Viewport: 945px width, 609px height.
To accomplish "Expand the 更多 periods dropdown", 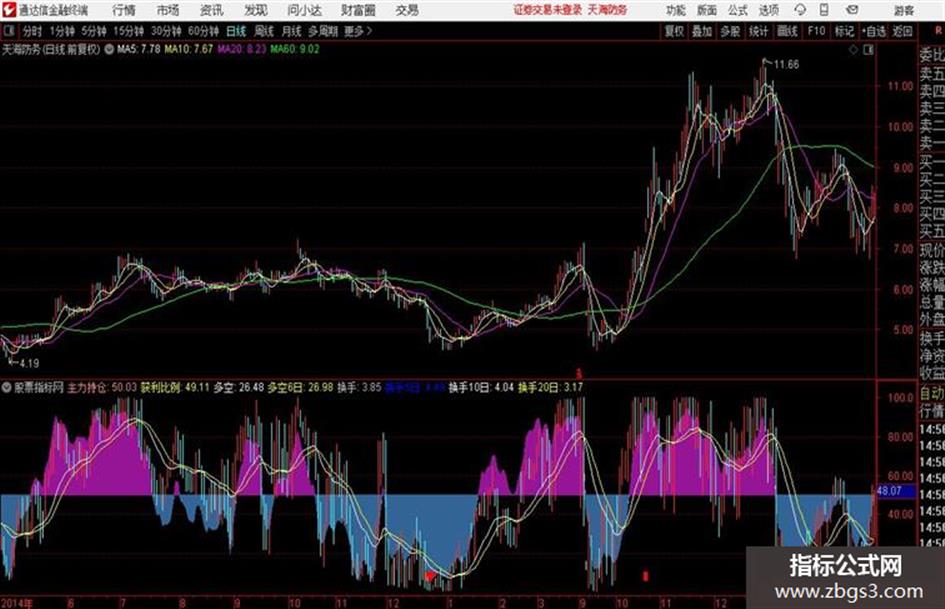I will click(358, 31).
